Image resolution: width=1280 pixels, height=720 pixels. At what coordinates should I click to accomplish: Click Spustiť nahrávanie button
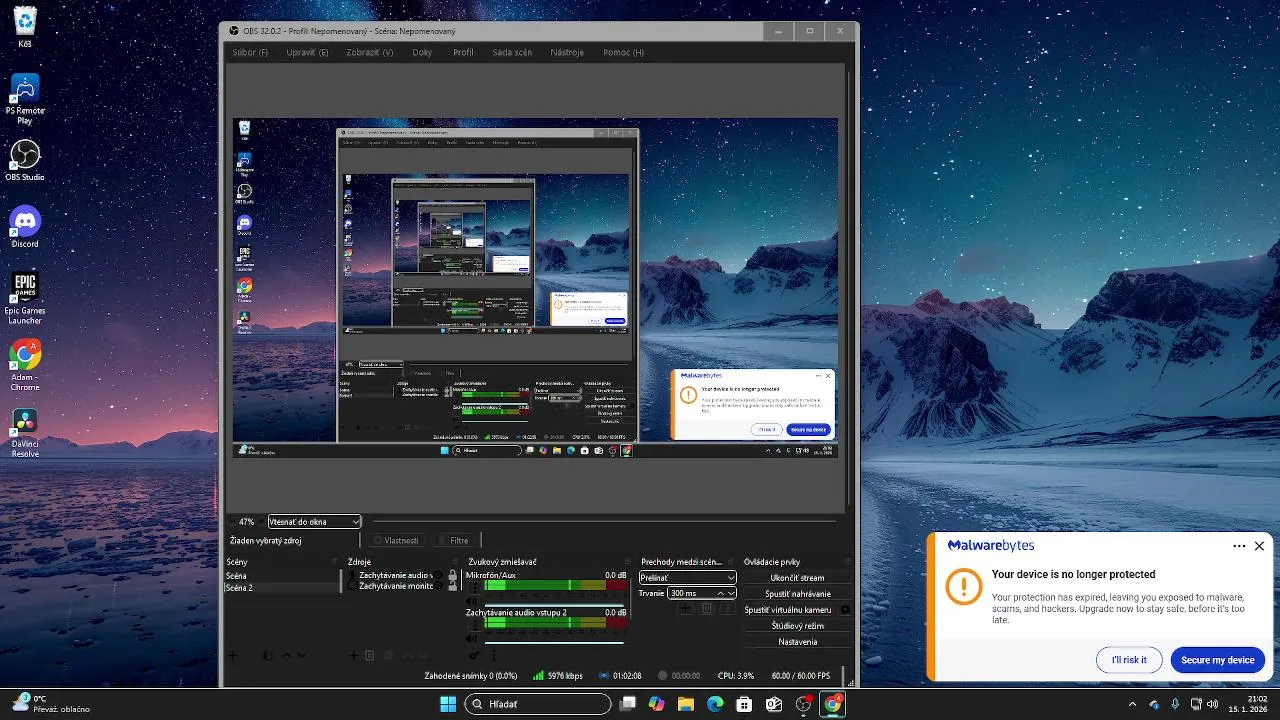797,594
